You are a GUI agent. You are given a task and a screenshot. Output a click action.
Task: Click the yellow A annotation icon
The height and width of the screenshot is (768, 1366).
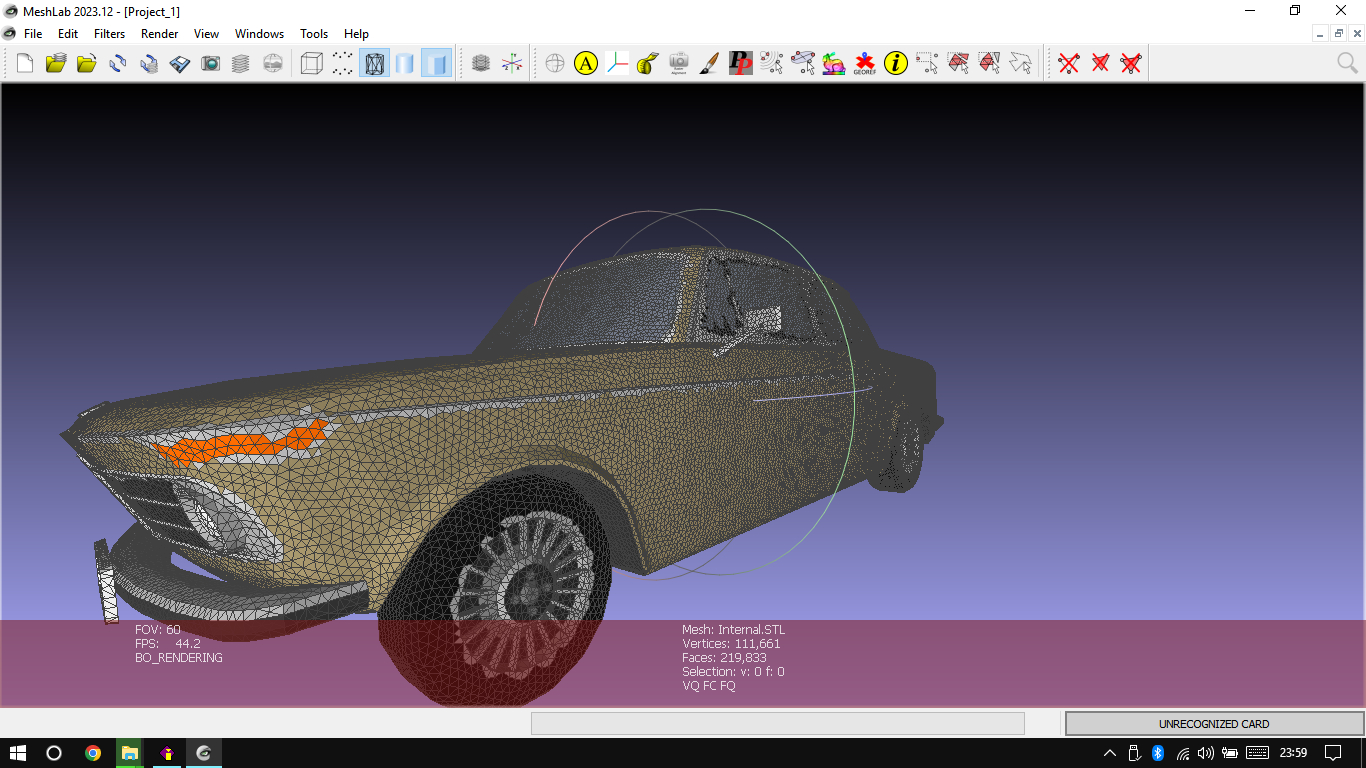(x=586, y=64)
